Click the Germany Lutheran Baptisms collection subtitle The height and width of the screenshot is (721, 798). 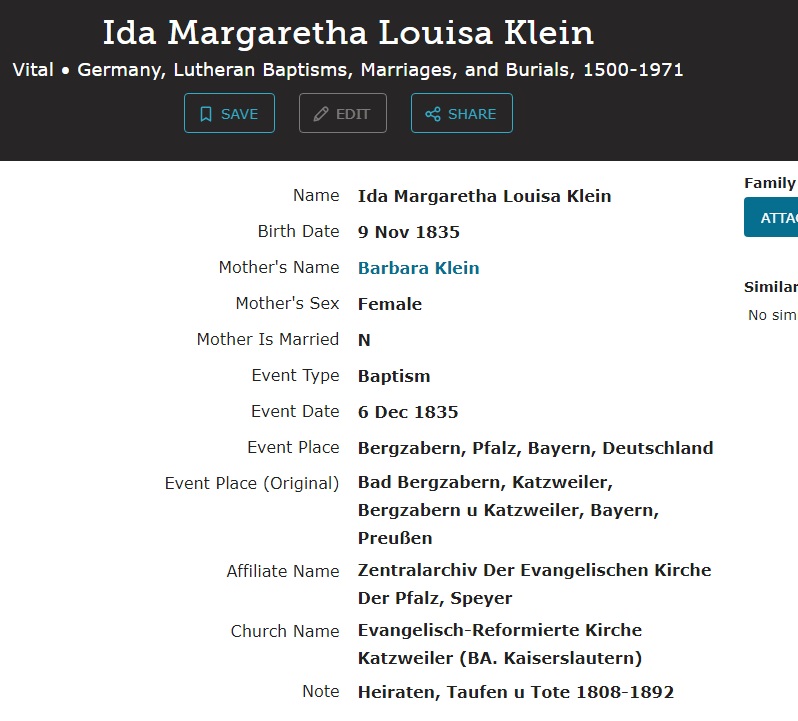point(348,70)
